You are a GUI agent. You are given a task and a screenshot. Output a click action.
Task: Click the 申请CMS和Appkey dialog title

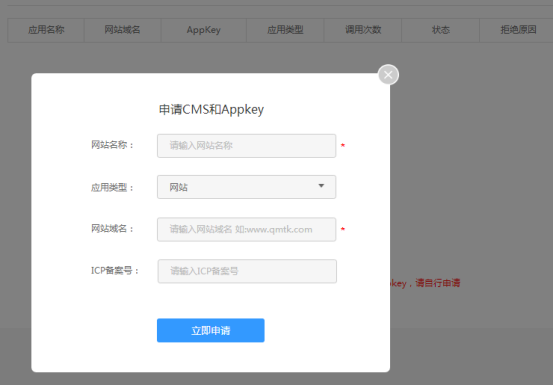tap(211, 109)
